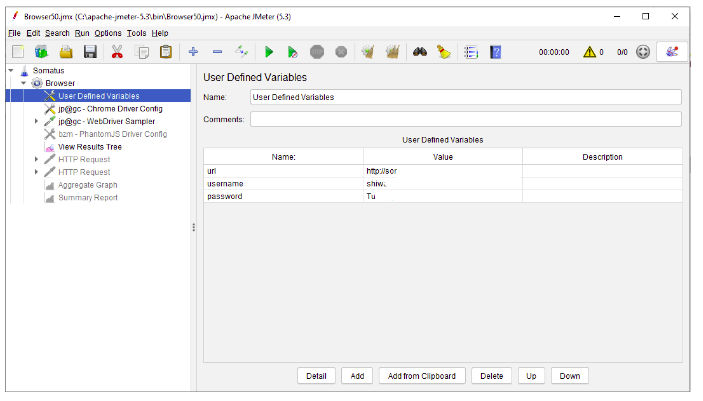Expand the WebDriver Sampler node

(x=36, y=121)
